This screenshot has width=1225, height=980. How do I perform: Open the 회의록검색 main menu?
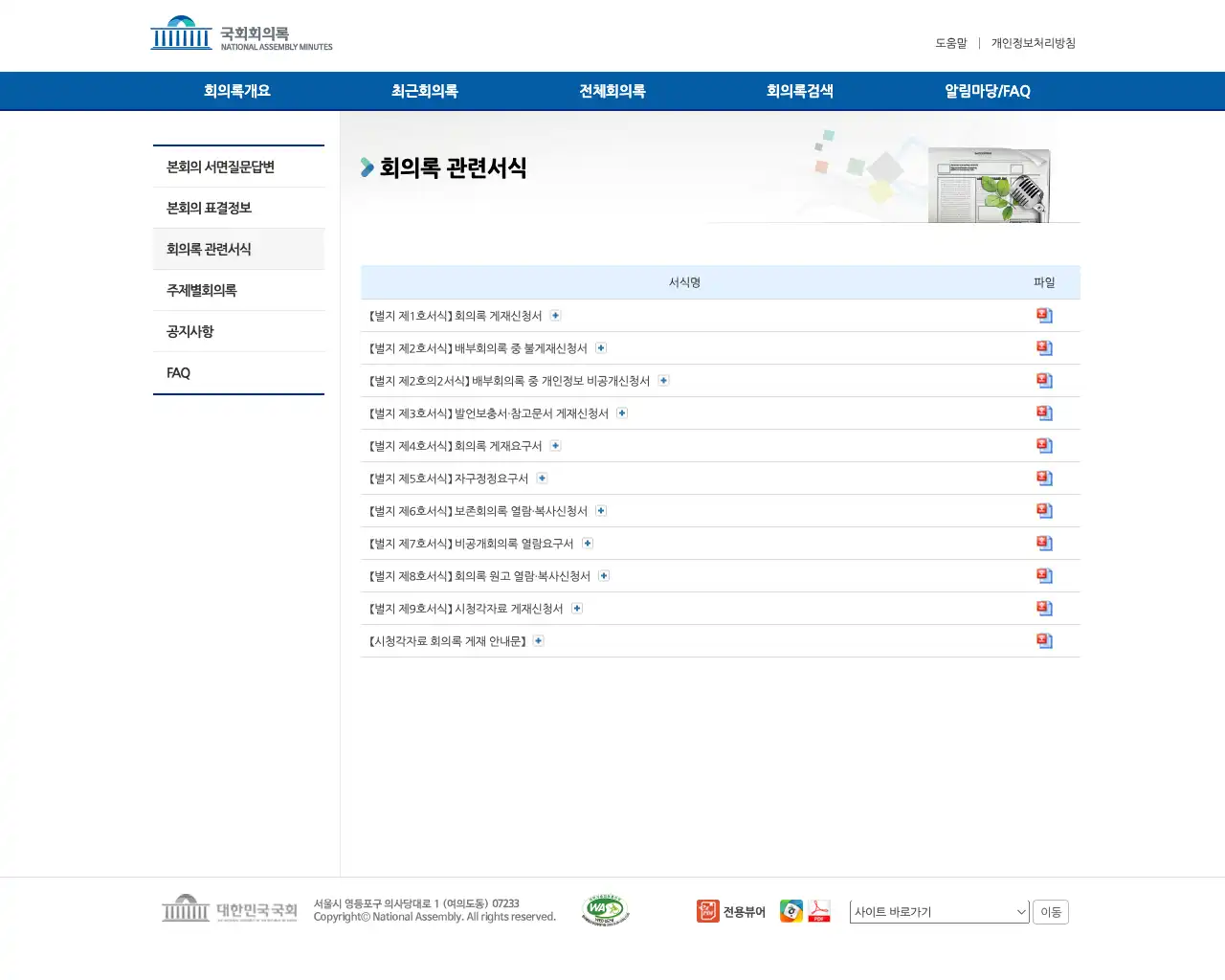tap(799, 91)
